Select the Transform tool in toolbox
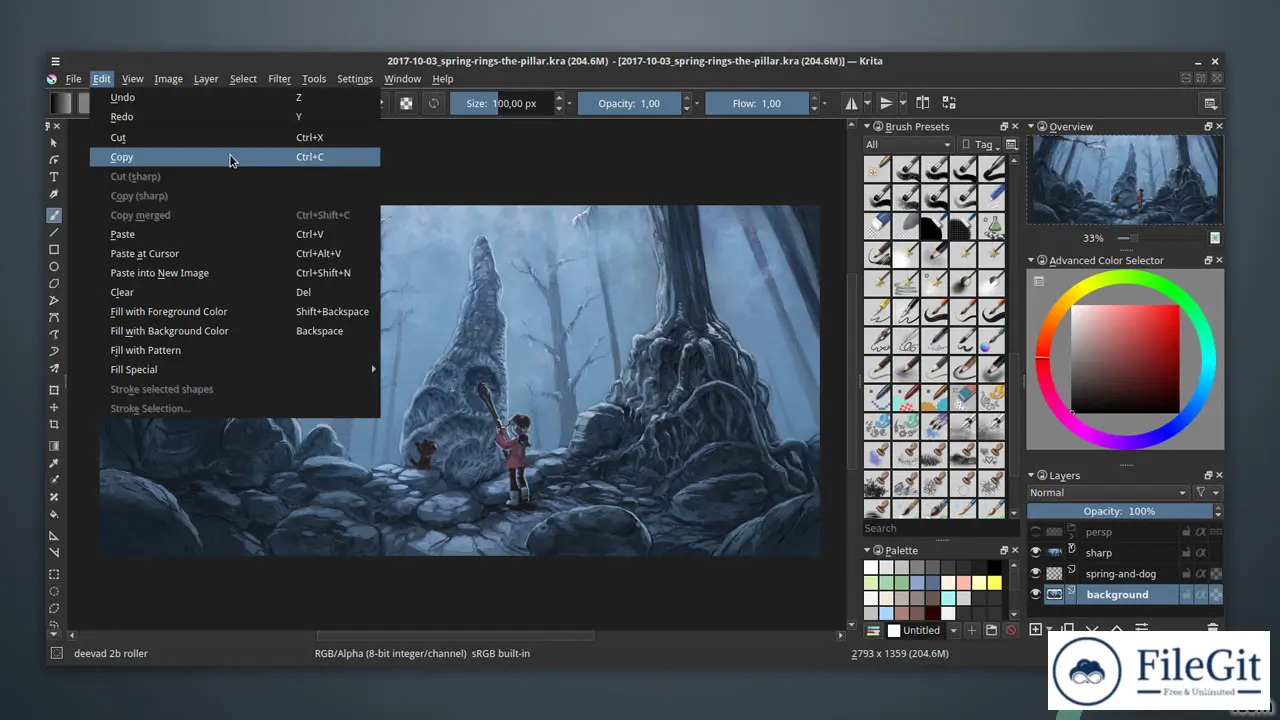The image size is (1280, 720). tap(54, 390)
